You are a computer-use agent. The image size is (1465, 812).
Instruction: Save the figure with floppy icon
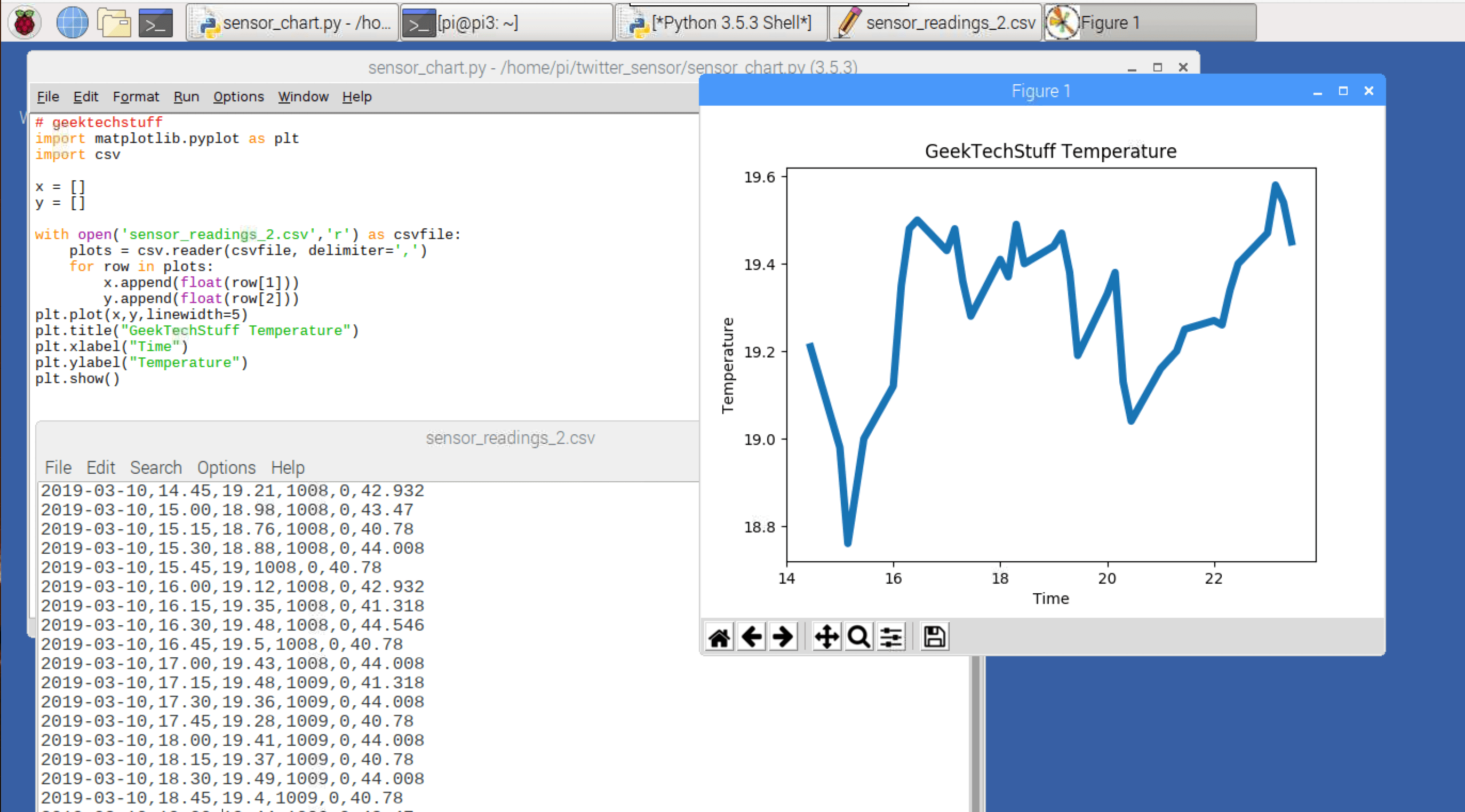(x=934, y=637)
